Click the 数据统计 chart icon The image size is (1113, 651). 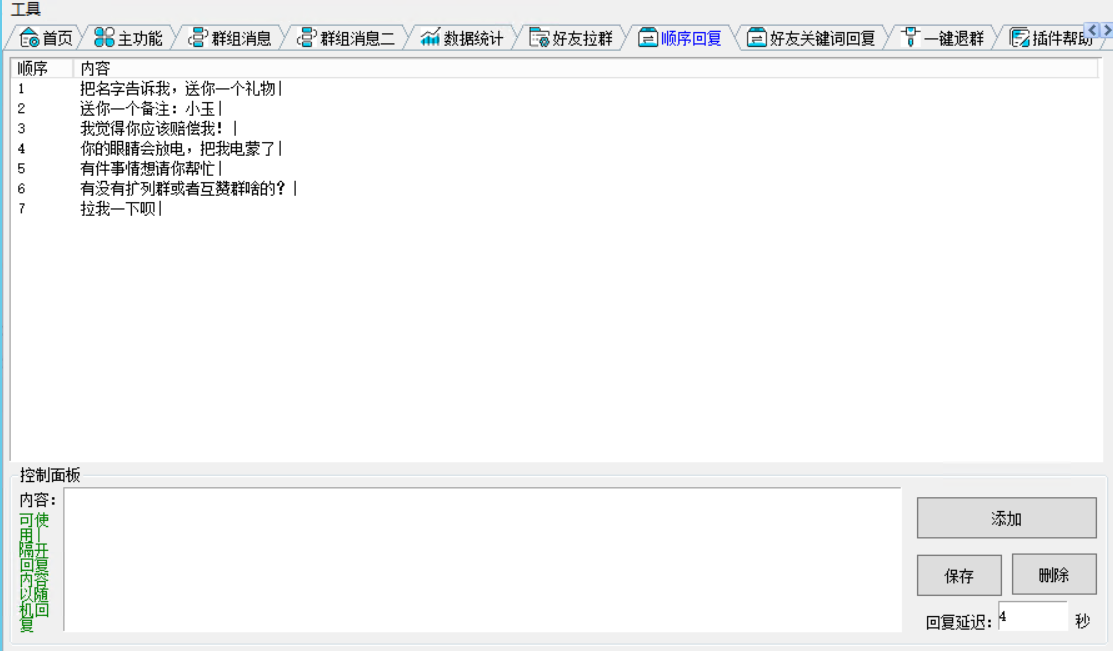click(430, 39)
